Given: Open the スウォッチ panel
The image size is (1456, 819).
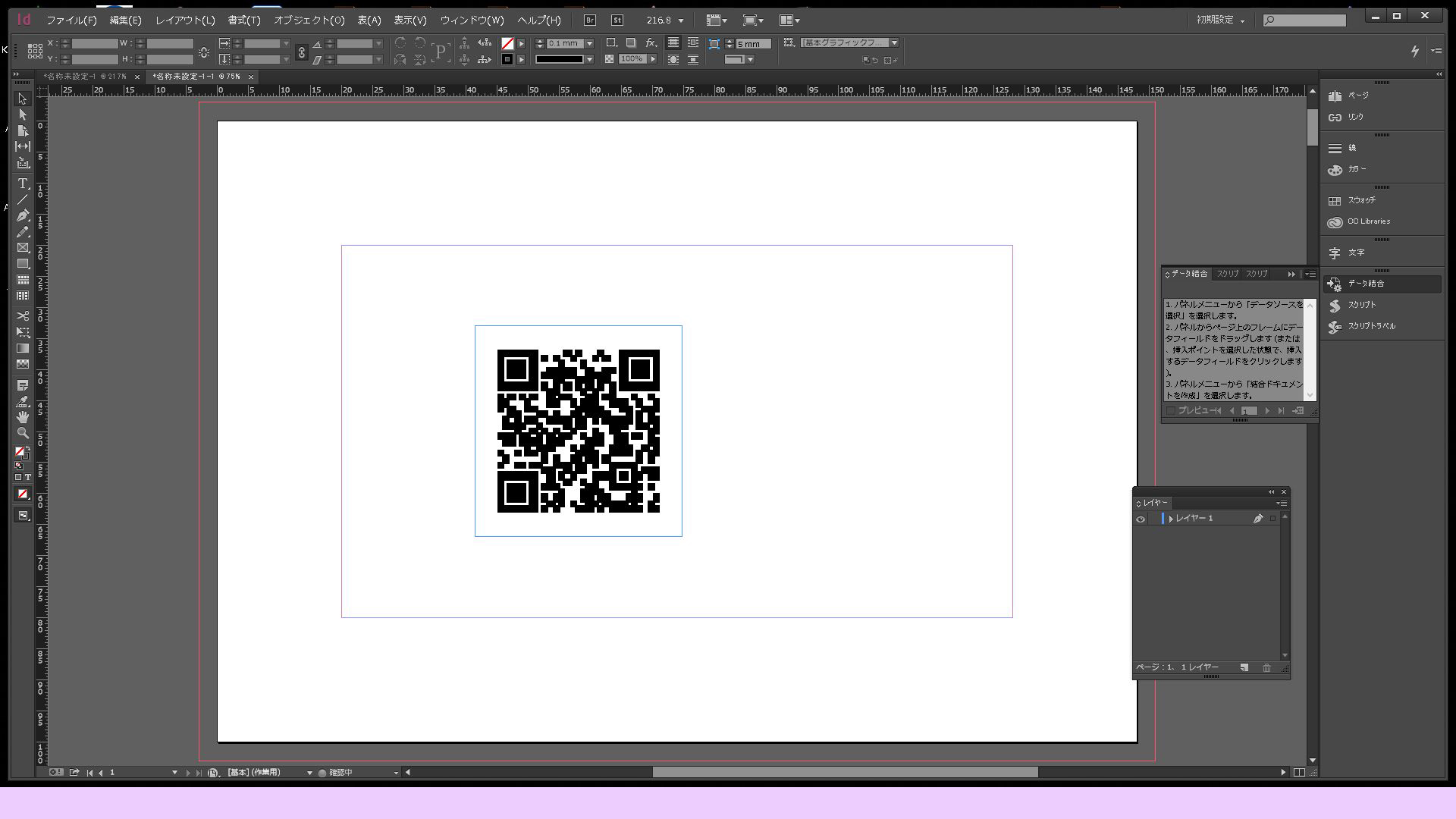Looking at the screenshot, I should pyautogui.click(x=1362, y=200).
